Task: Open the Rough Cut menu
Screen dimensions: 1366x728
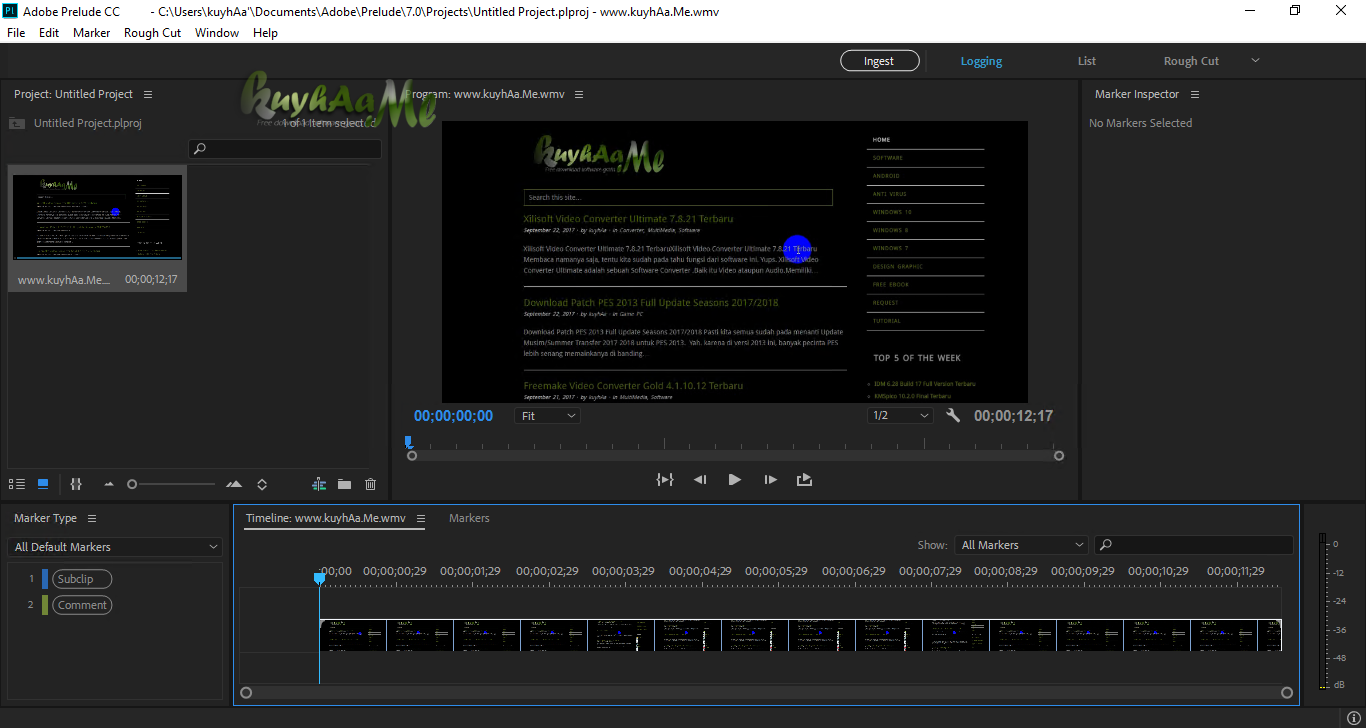Action: click(x=153, y=32)
